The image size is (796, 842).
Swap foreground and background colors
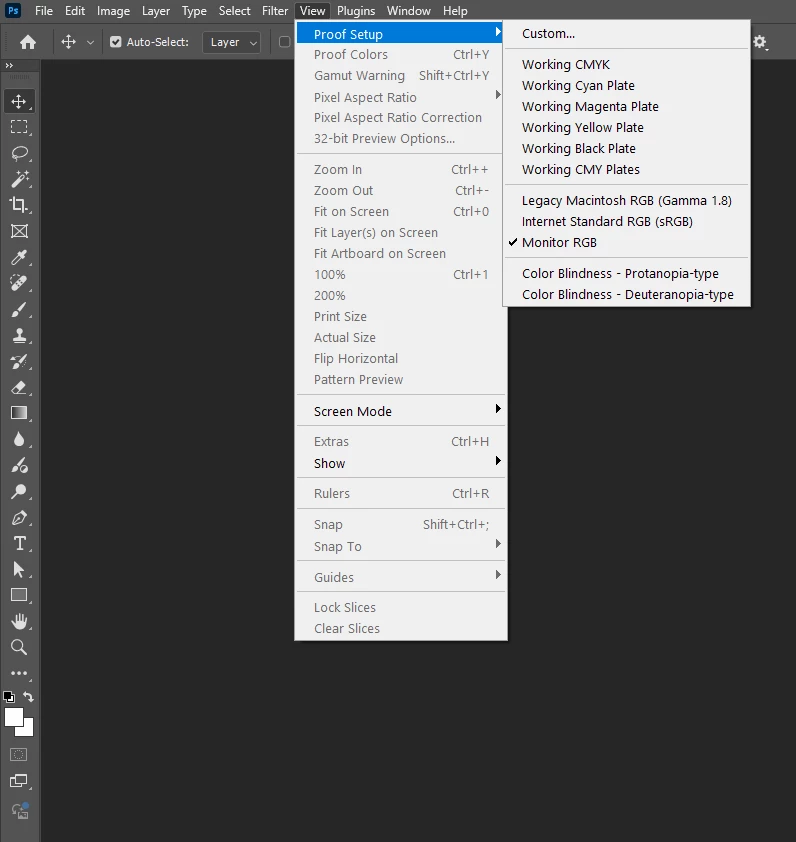(28, 697)
